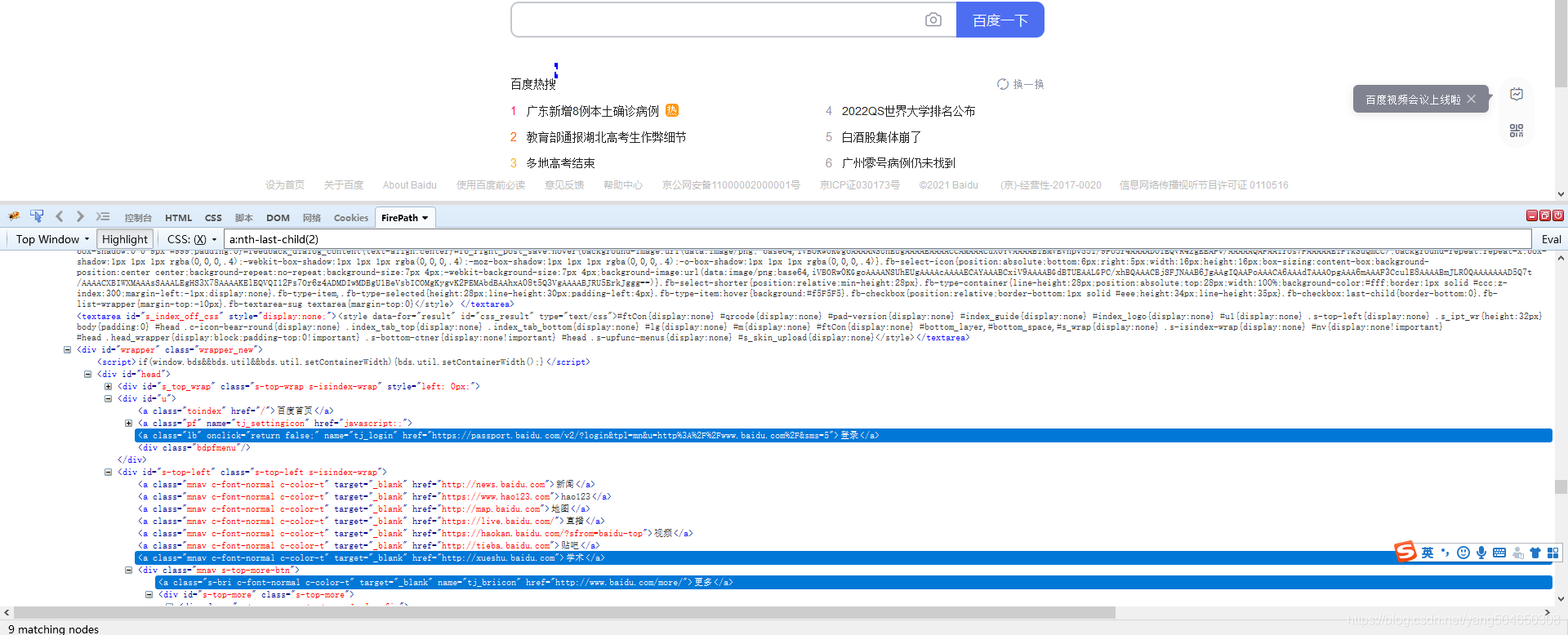
Task: Dismiss the 百度视频会议上线啦 tooltip
Action: coord(1471,99)
